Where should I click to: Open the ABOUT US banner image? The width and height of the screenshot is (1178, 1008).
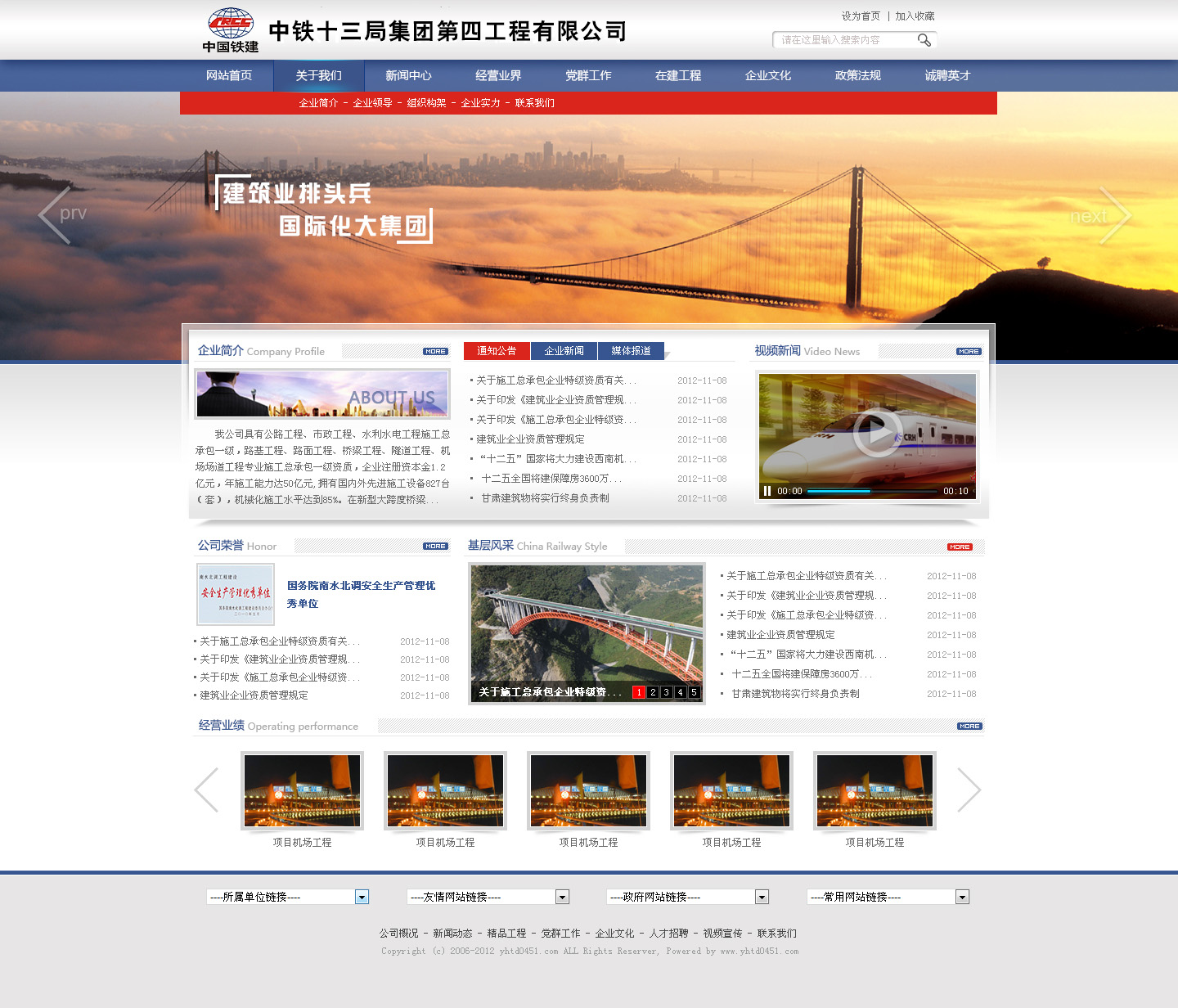pos(322,394)
